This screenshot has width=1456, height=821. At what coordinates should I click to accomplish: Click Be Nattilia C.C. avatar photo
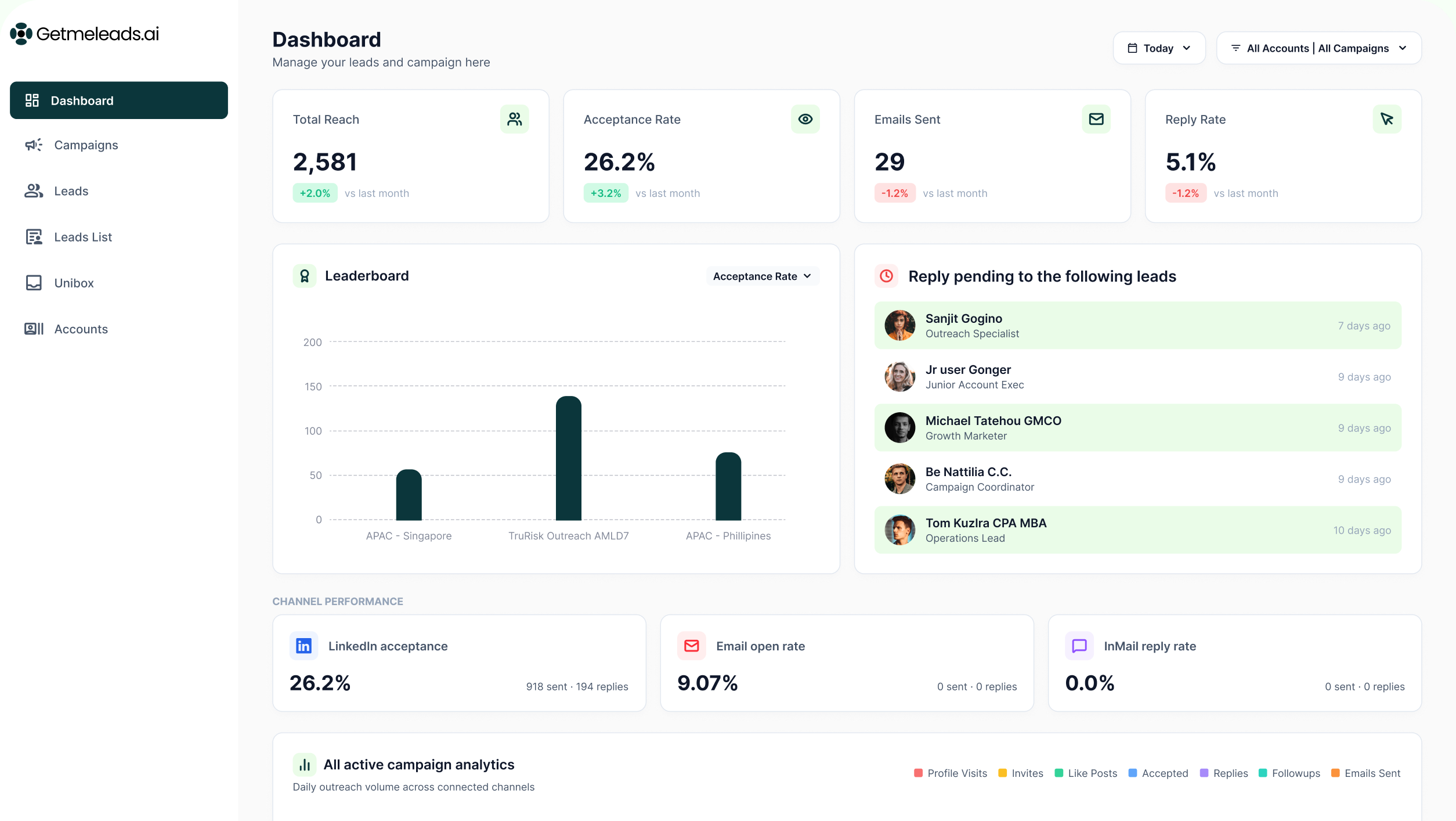(899, 478)
